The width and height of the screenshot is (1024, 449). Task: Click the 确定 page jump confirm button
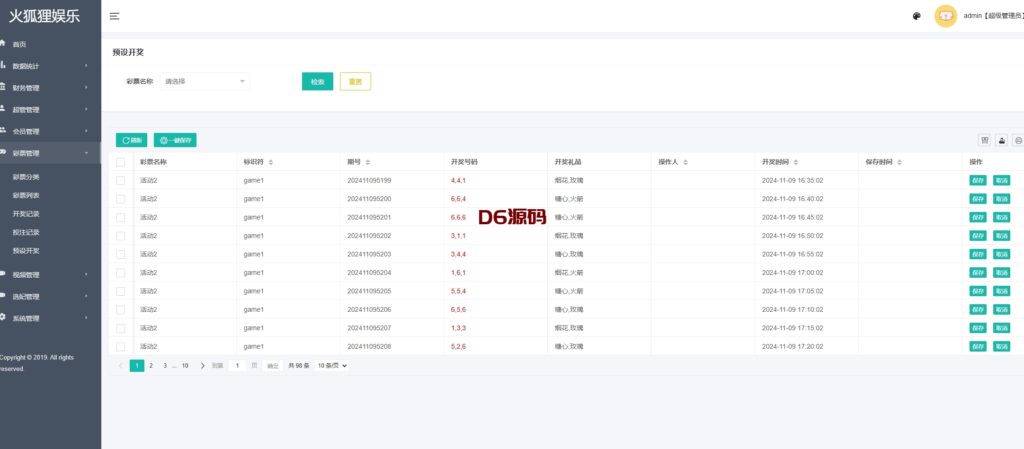(273, 366)
